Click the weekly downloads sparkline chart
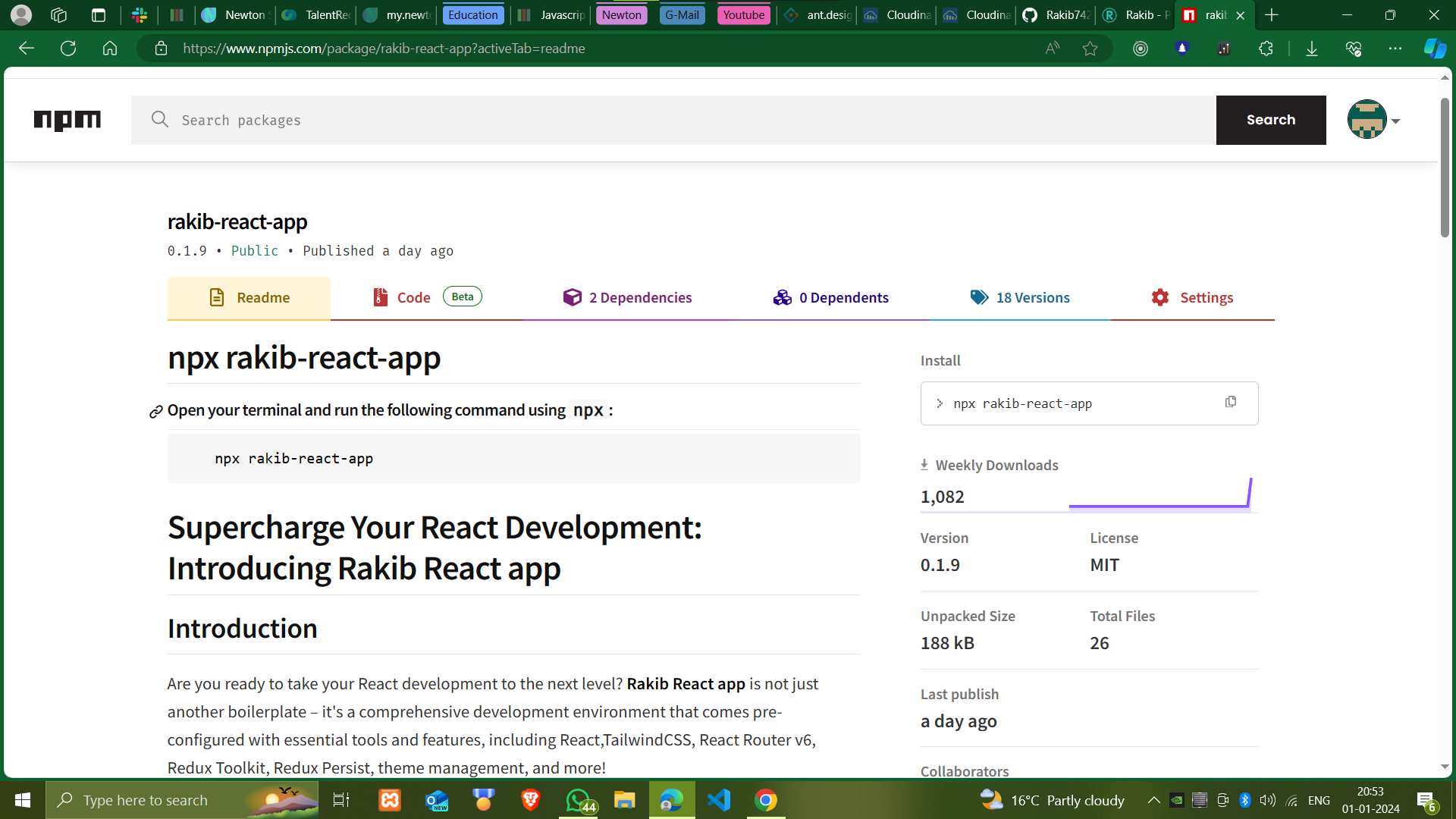Image resolution: width=1456 pixels, height=819 pixels. [x=1160, y=494]
